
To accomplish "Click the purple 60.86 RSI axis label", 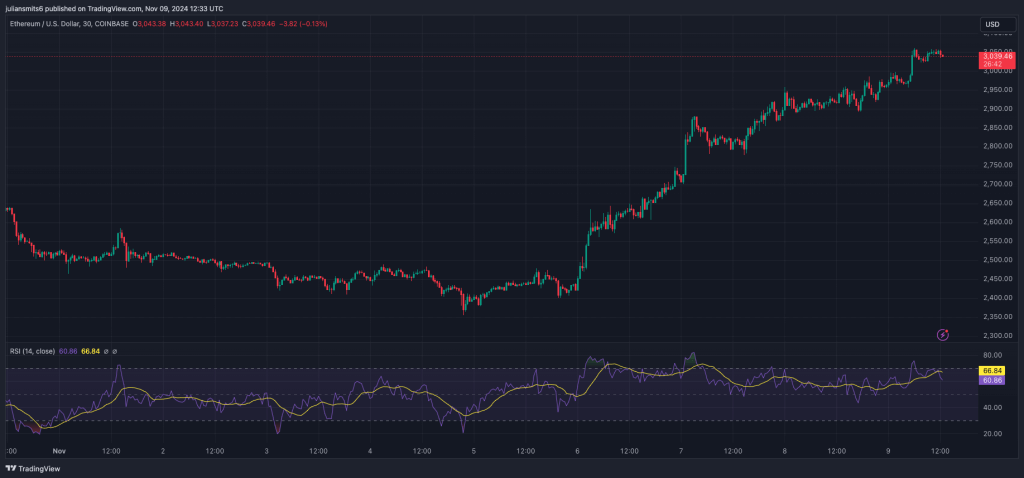I will tap(994, 381).
